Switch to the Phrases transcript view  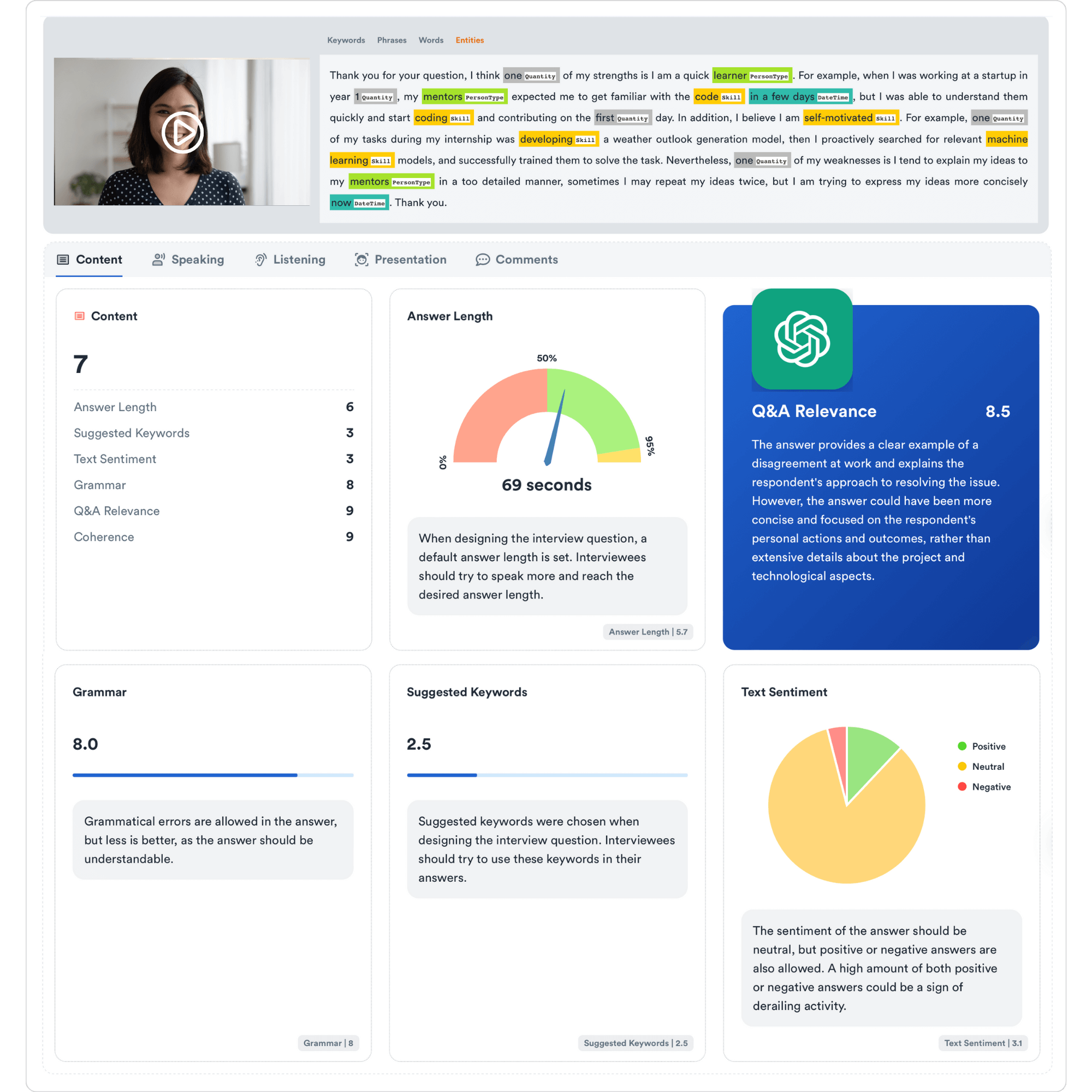pos(391,40)
